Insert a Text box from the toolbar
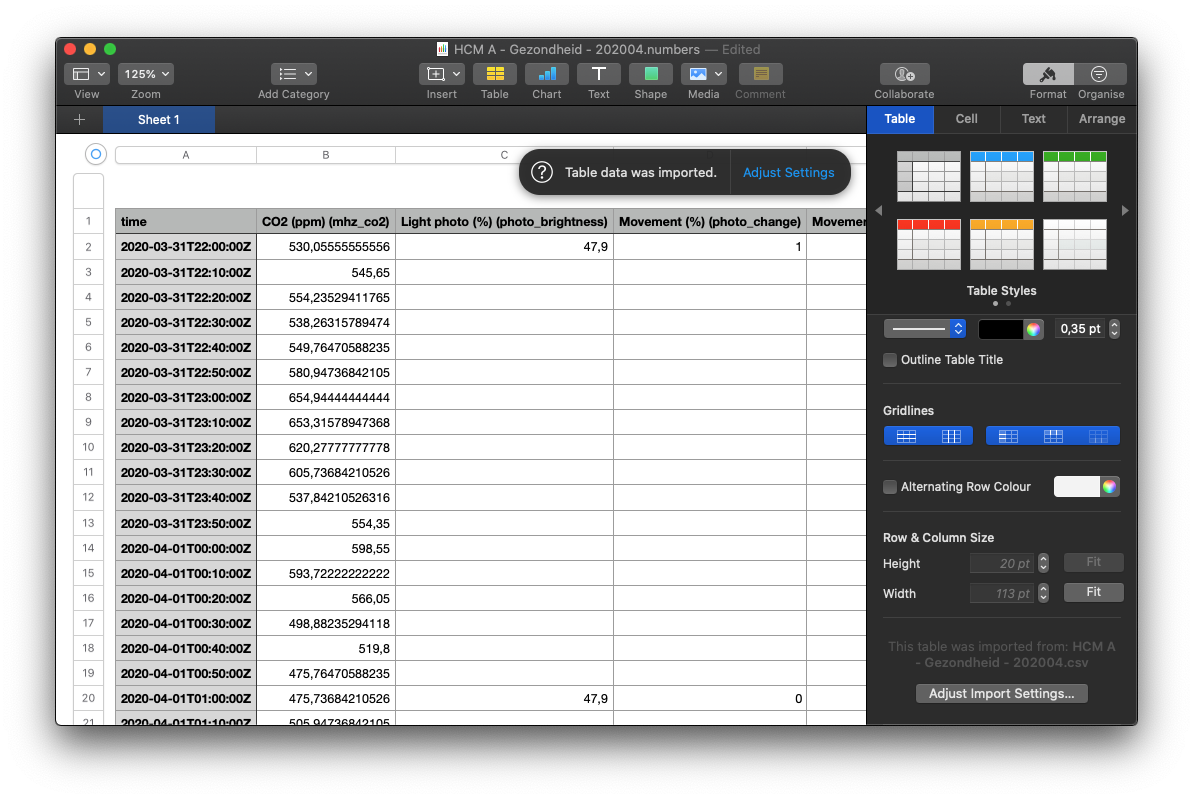The height and width of the screenshot is (799, 1193). (x=598, y=74)
